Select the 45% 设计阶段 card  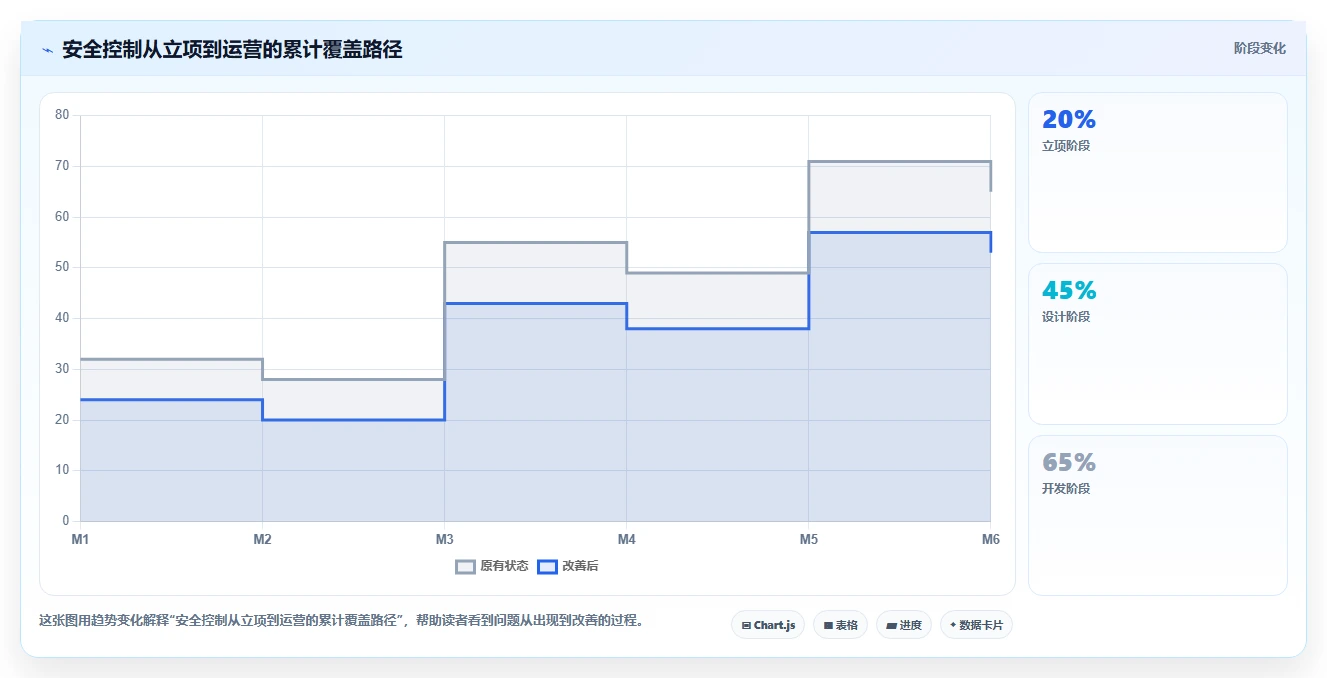(1157, 344)
